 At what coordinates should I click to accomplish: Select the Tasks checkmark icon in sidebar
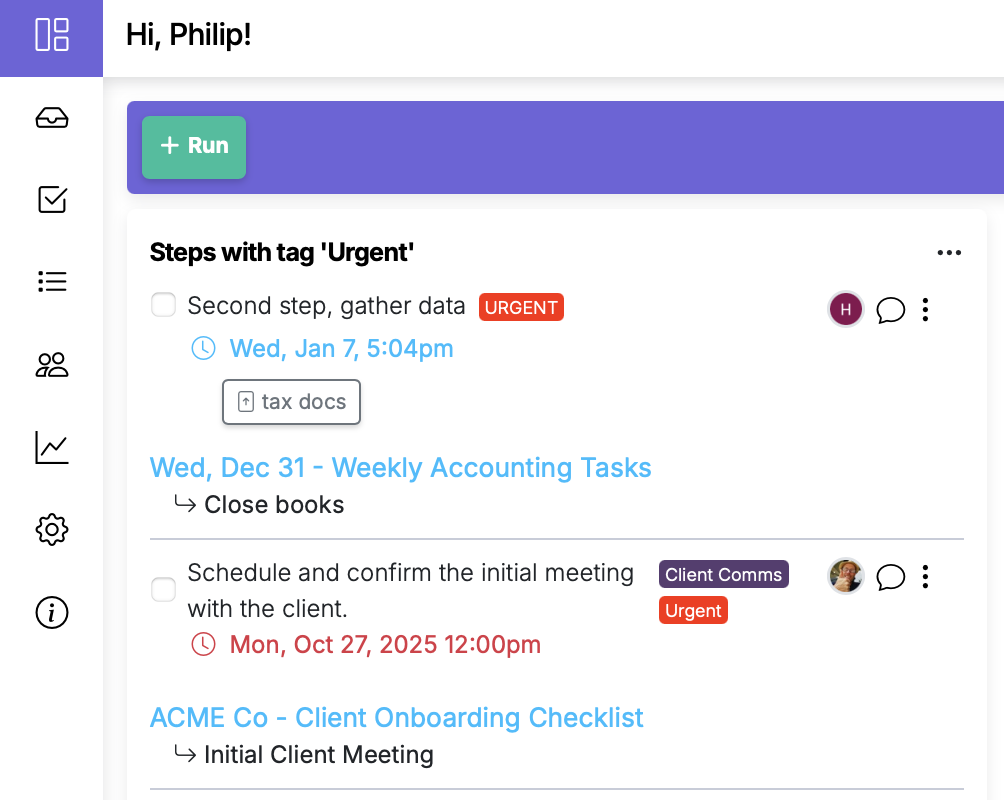pos(51,199)
